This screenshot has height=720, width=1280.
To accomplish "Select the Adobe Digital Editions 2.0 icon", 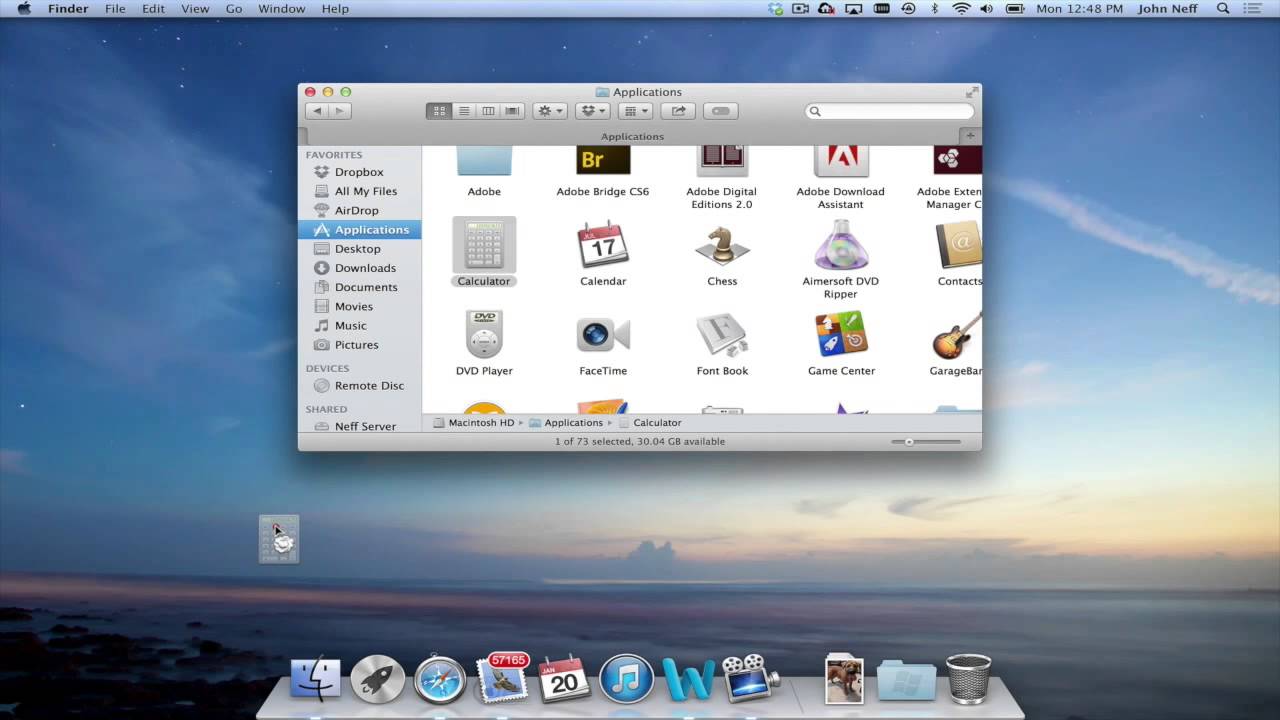I will (x=722, y=160).
